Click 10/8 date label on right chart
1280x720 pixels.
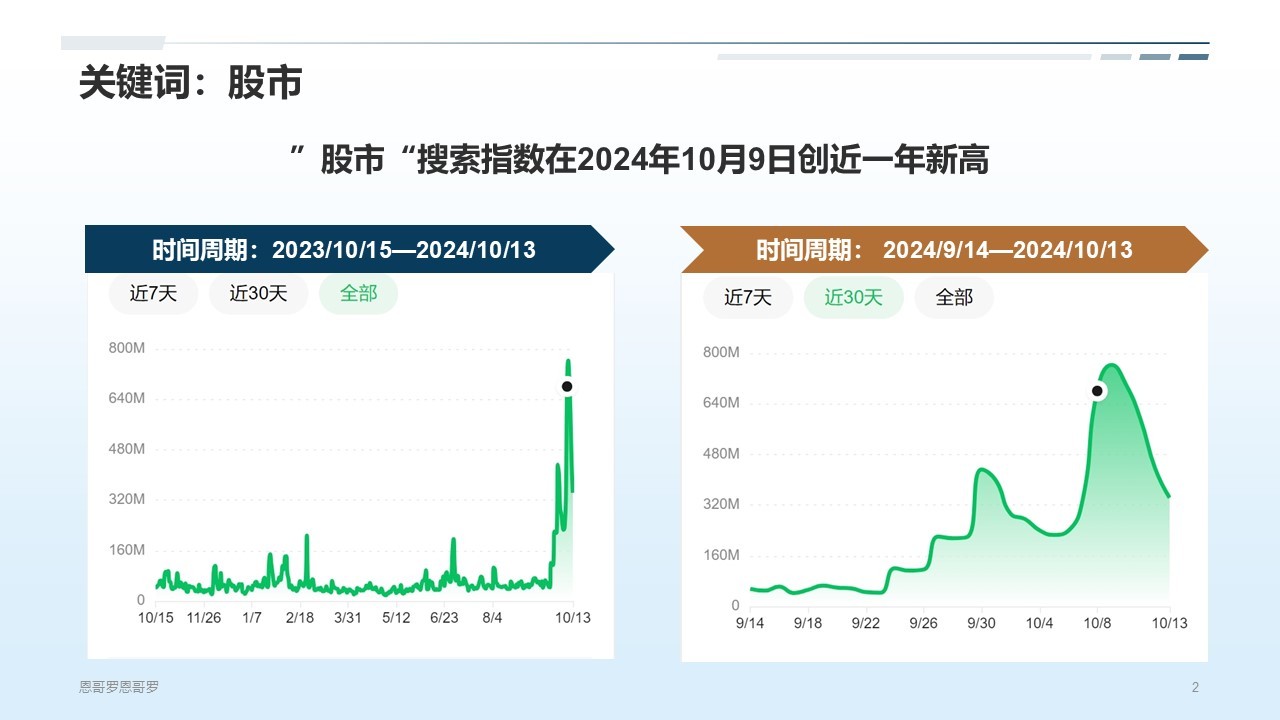(x=1098, y=623)
